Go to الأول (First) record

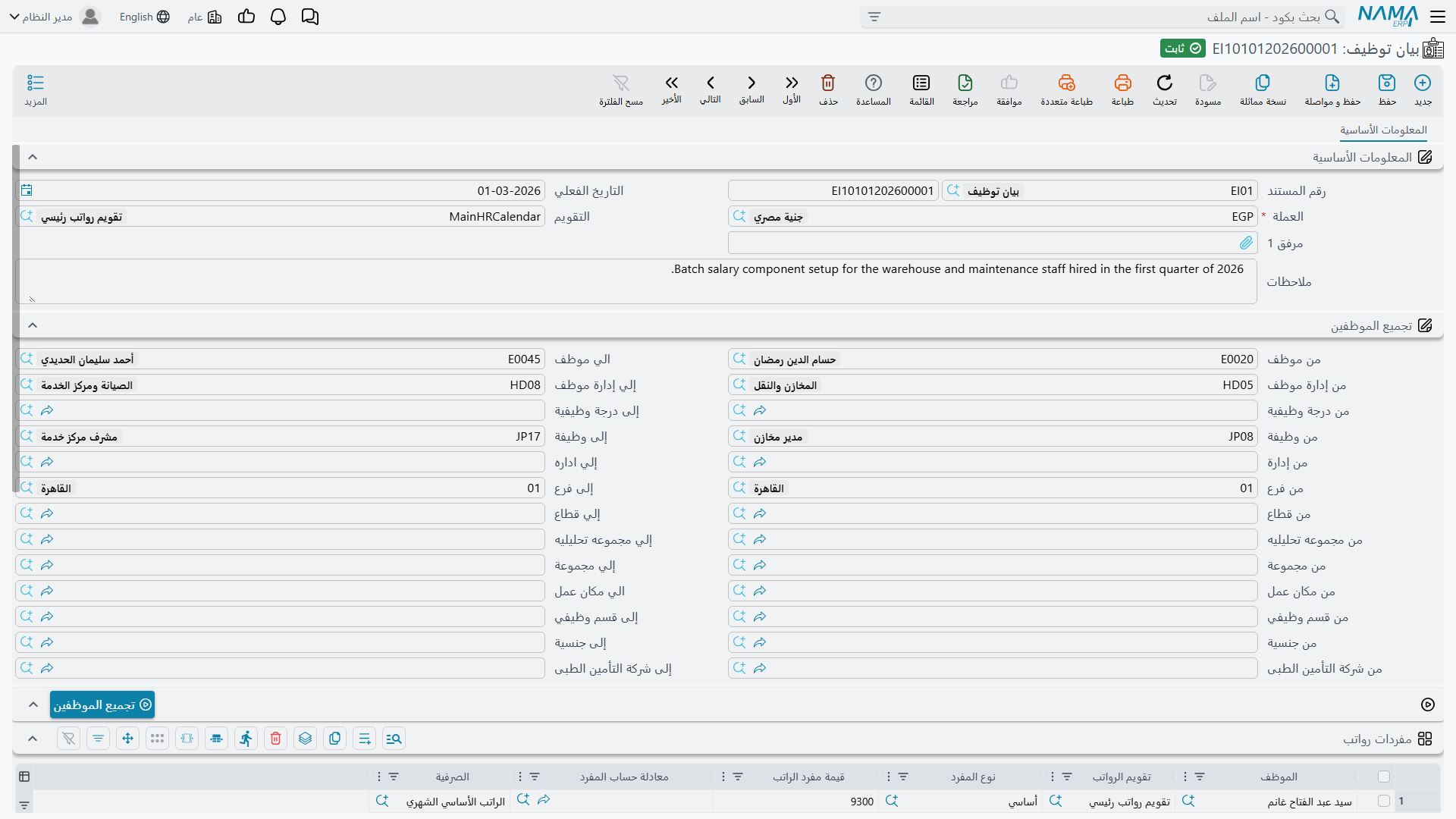792,83
